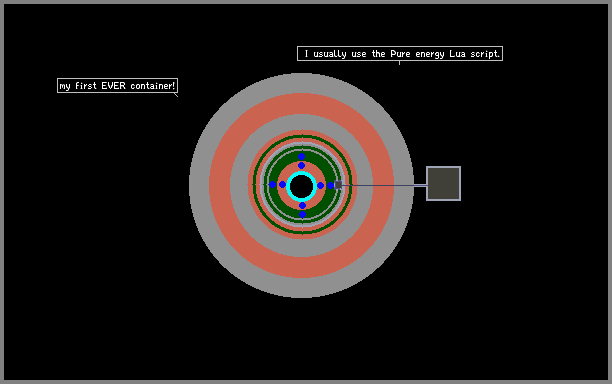Click the small gray square inside rings
This screenshot has width=612, height=384.
[x=338, y=185]
